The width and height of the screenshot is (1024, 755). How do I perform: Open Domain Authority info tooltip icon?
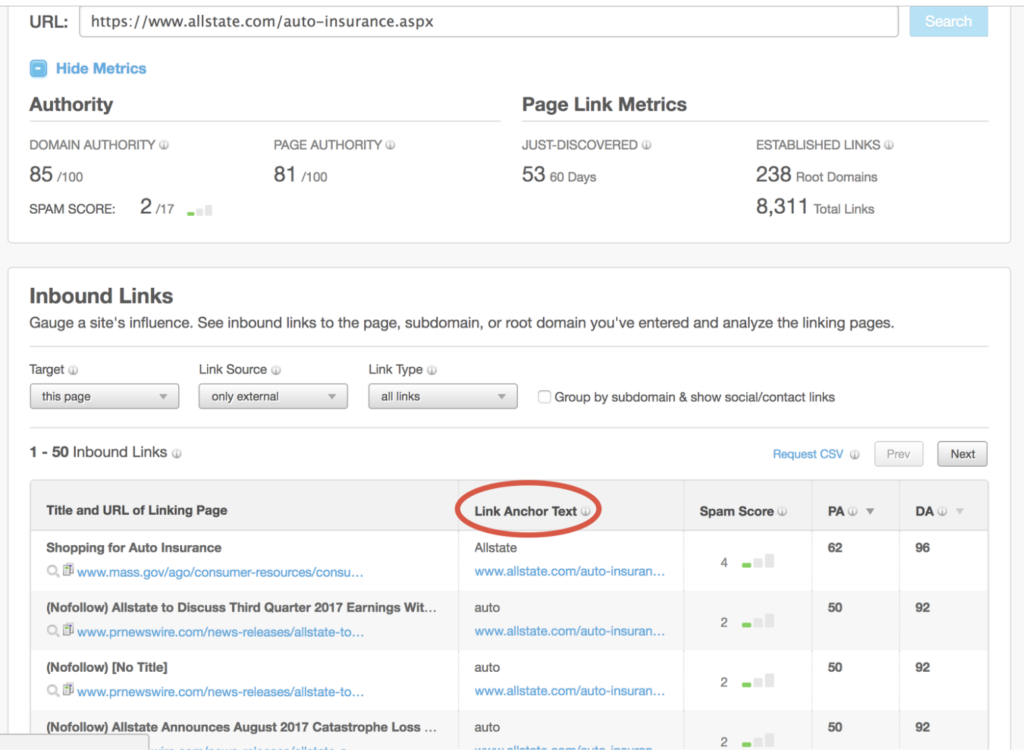164,145
